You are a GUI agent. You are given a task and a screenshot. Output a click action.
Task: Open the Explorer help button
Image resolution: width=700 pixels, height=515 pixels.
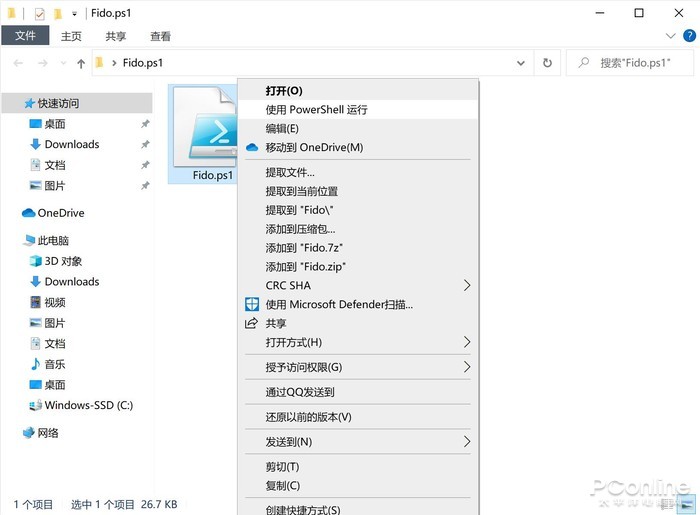click(689, 36)
